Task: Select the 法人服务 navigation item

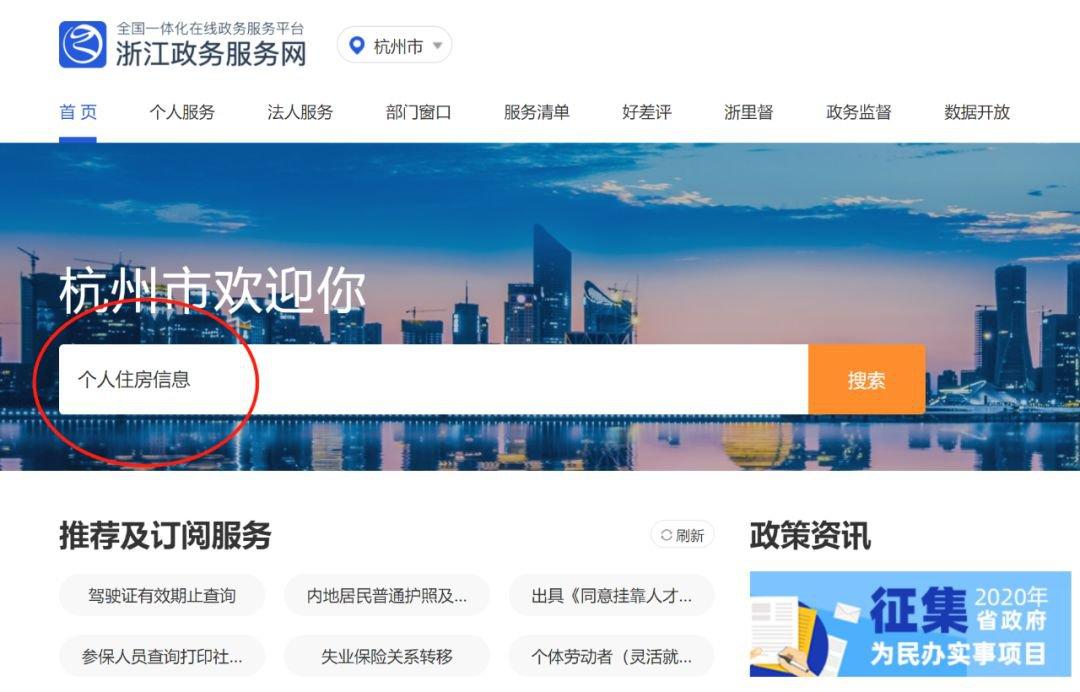Action: pos(300,112)
